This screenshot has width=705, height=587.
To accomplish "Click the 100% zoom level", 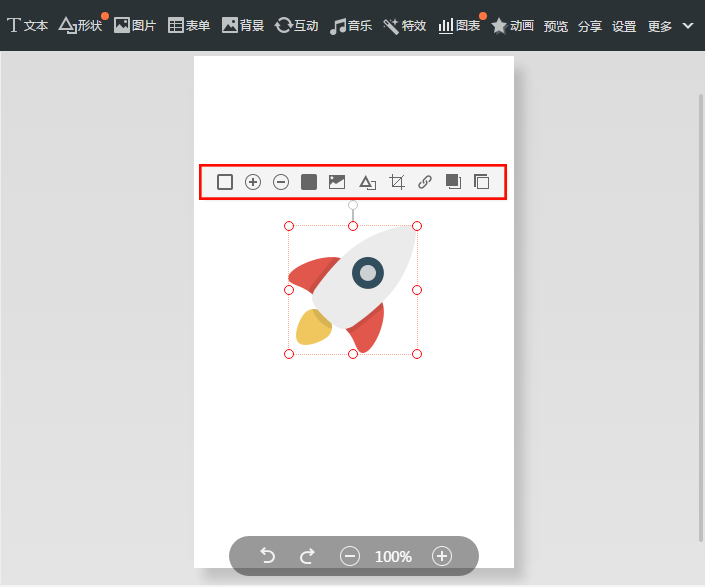I will pyautogui.click(x=393, y=557).
